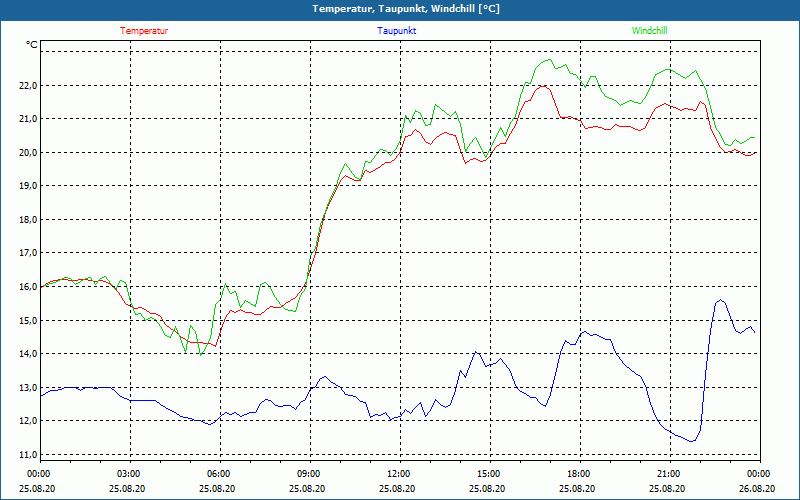Screen dimensions: 800x500
Task: Click the '14,0' y-axis value
Action: click(x=29, y=354)
